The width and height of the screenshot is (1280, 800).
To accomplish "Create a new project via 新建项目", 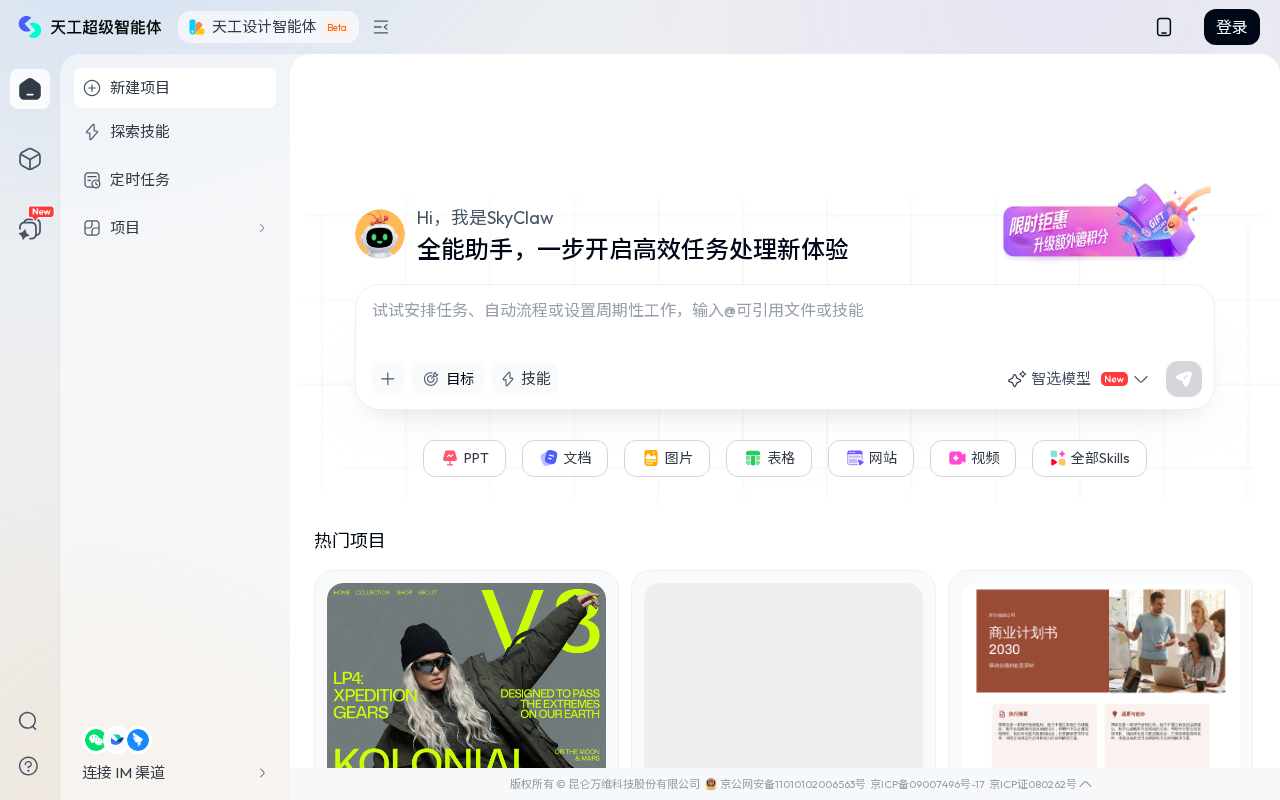I will click(x=175, y=88).
